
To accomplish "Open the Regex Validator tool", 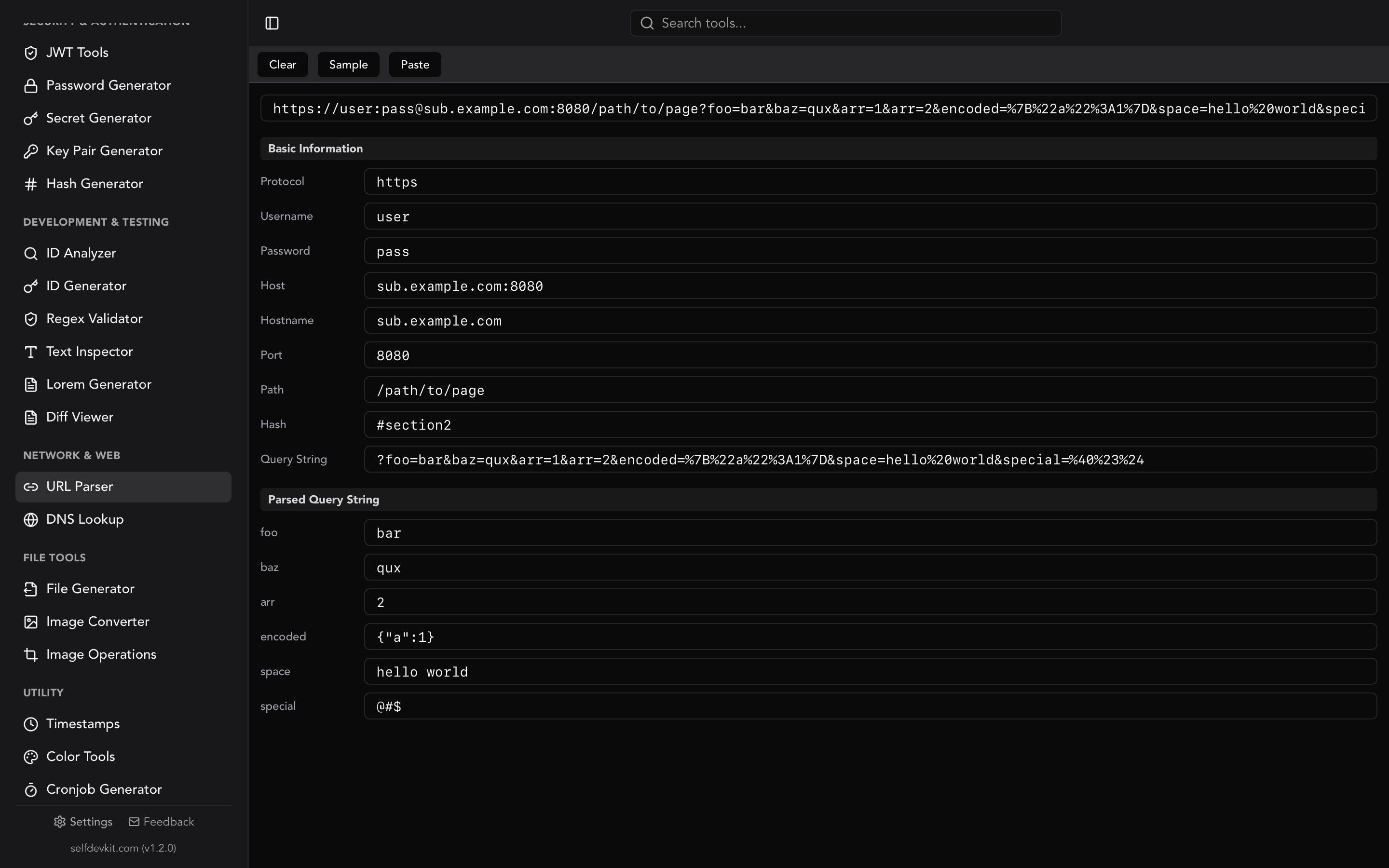I will pos(95,319).
